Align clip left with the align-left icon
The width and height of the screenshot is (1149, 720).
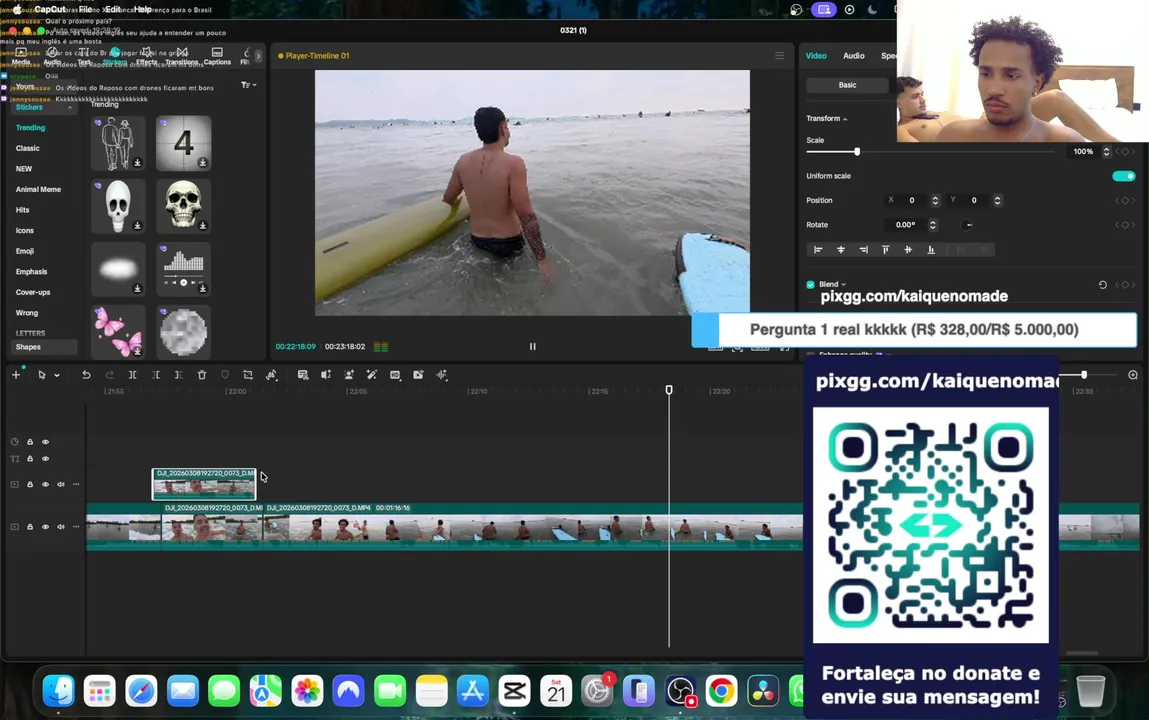[819, 250]
